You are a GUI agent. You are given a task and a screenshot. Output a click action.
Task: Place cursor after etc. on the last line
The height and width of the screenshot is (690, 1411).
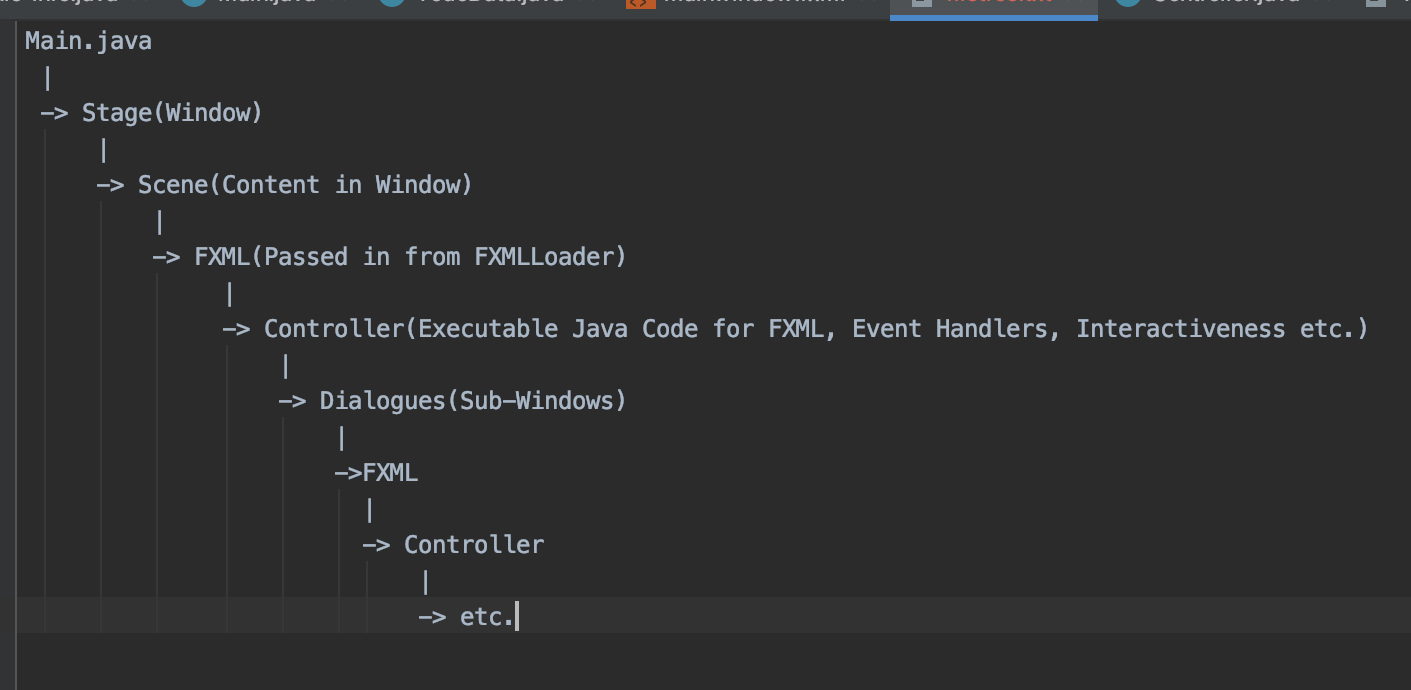point(516,617)
